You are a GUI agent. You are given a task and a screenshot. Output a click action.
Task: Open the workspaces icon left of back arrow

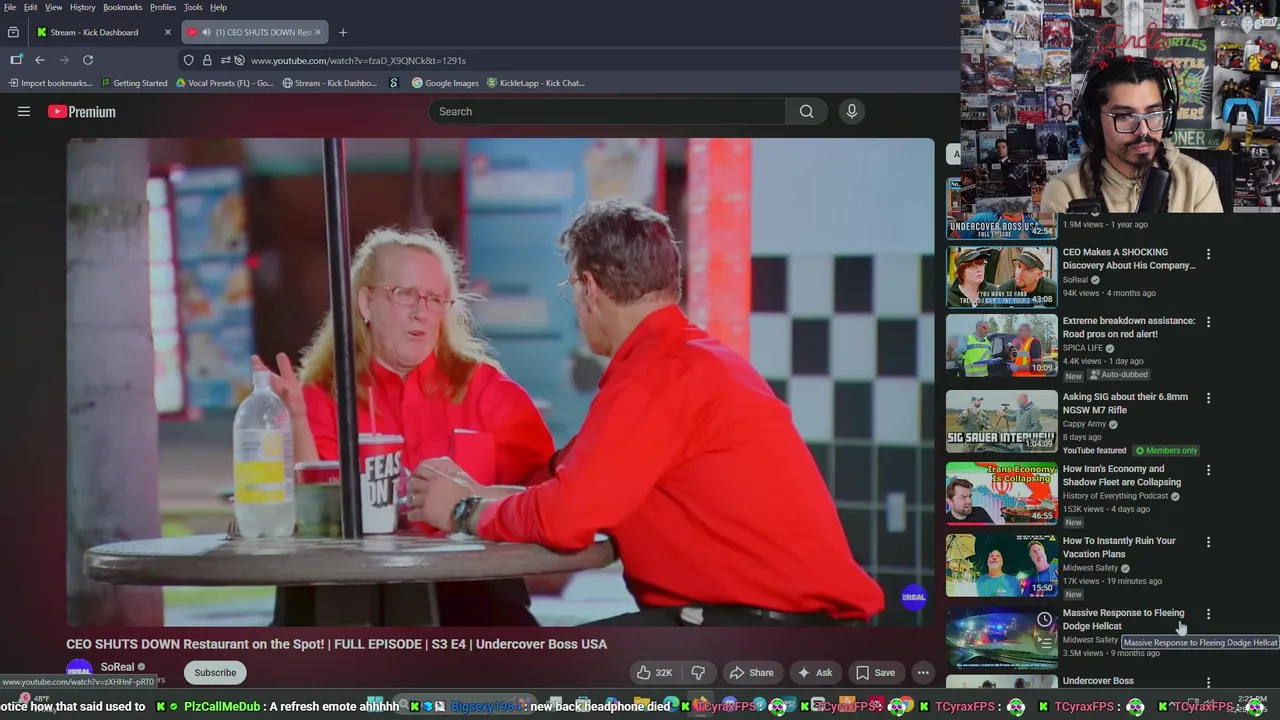[16, 60]
